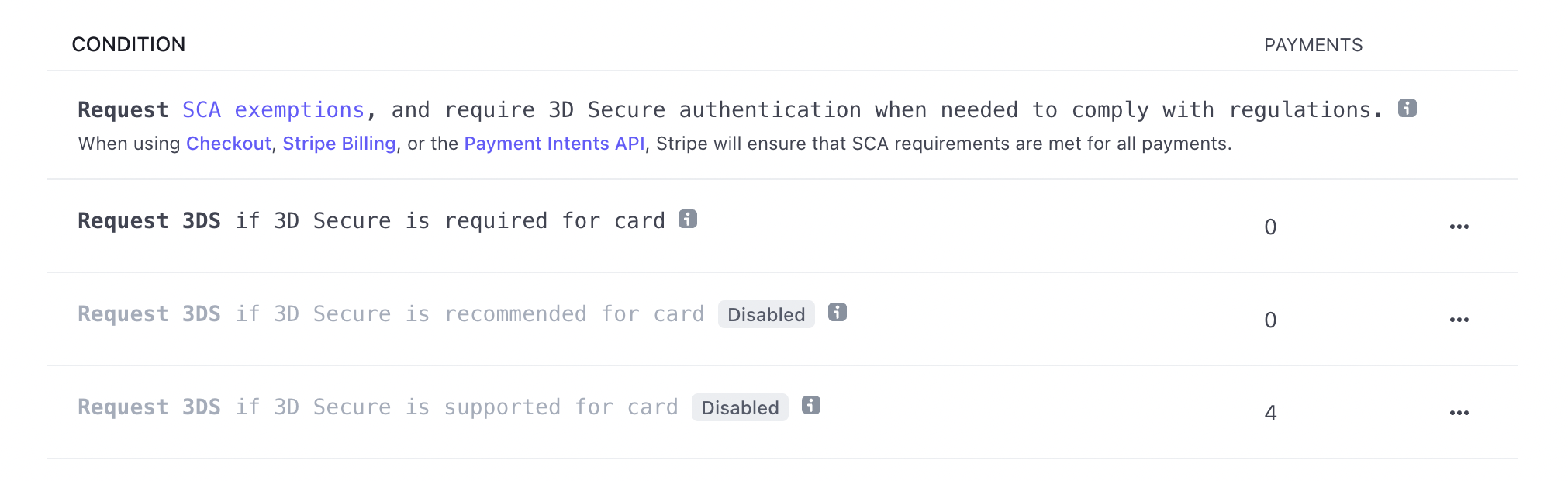1568x481 pixels.
Task: Open the overflow menu for the recommended 3DS rule
Action: coord(1460,320)
